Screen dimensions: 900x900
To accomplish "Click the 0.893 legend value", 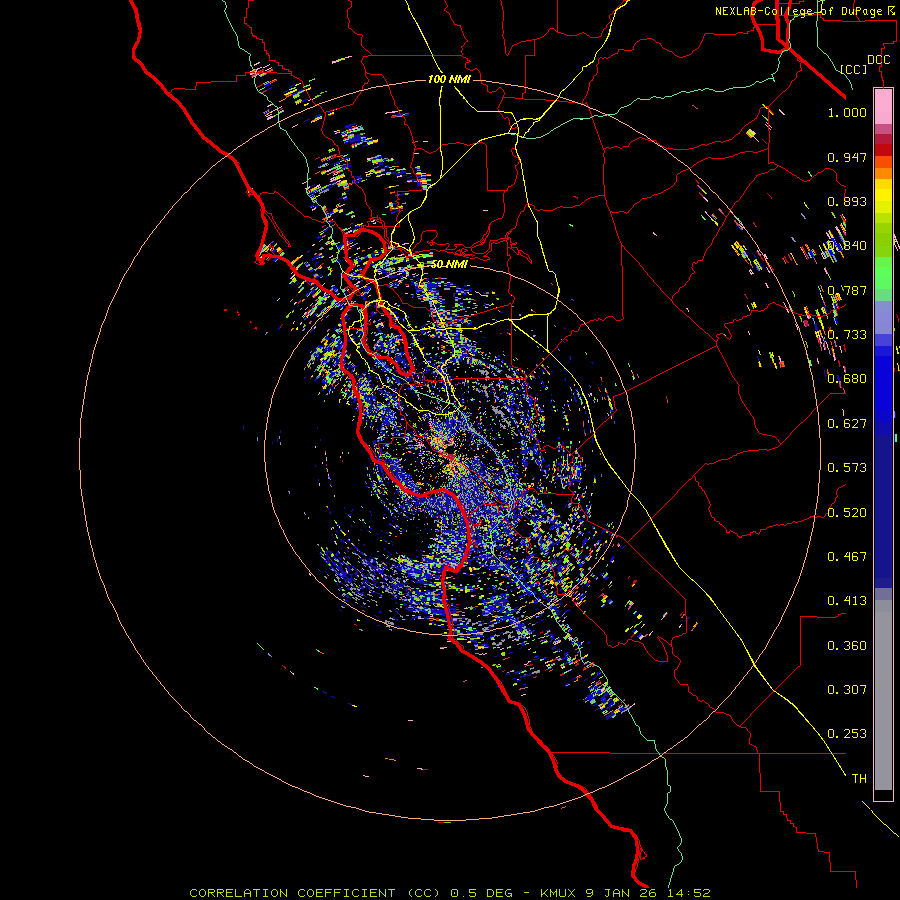I will coord(847,201).
